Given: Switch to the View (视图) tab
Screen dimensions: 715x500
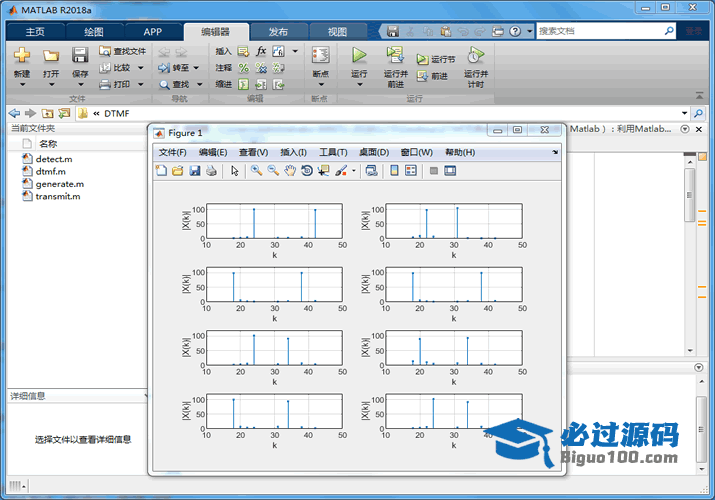Looking at the screenshot, I should click(x=337, y=31).
